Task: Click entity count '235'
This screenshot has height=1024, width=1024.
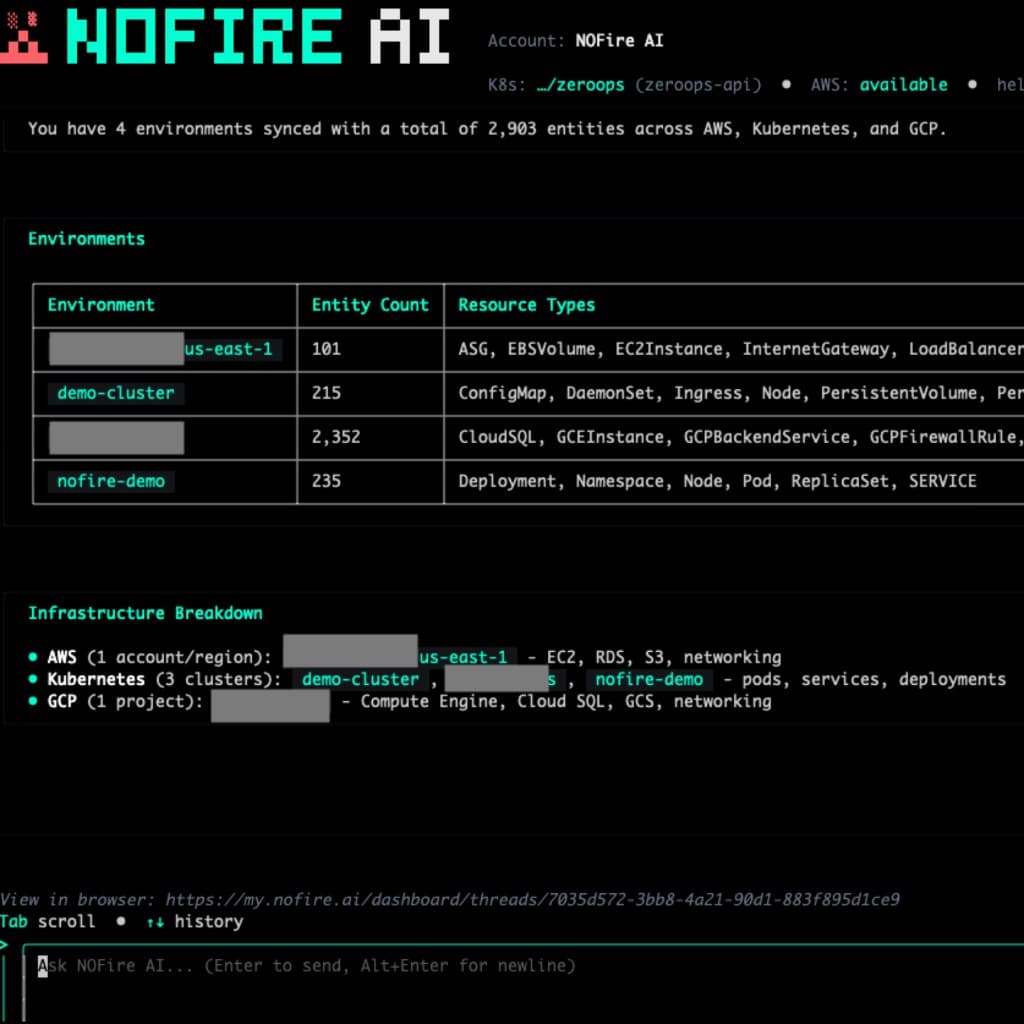Action: [326, 481]
